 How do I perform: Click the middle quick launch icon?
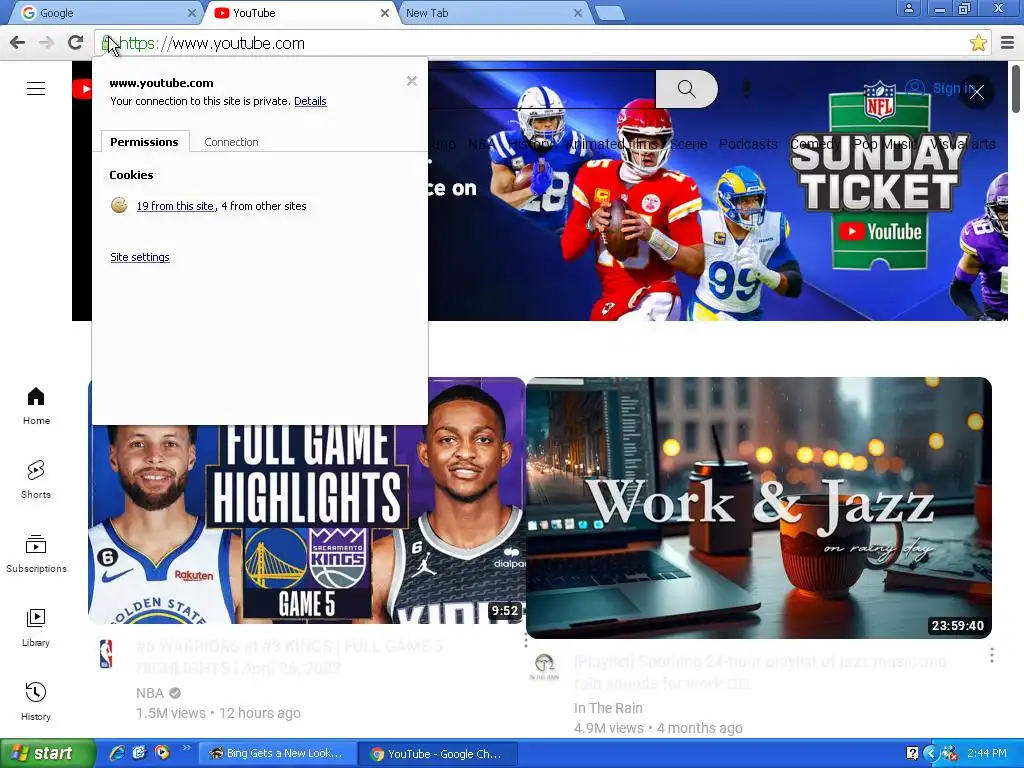[139, 753]
